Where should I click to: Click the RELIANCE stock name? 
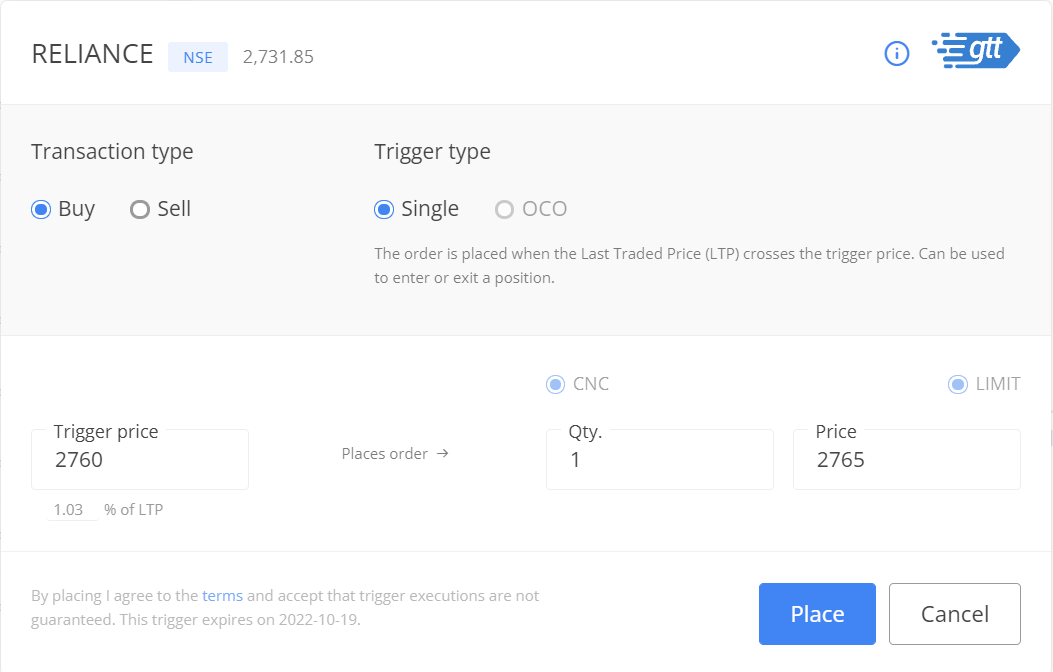tap(92, 54)
